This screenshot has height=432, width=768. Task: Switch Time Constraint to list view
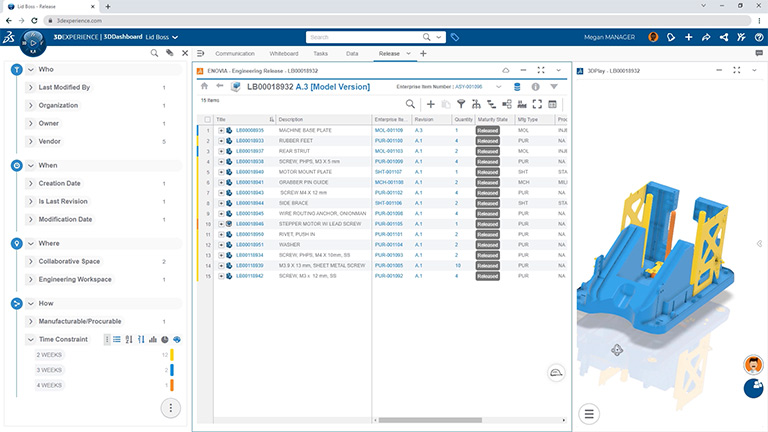coord(117,339)
